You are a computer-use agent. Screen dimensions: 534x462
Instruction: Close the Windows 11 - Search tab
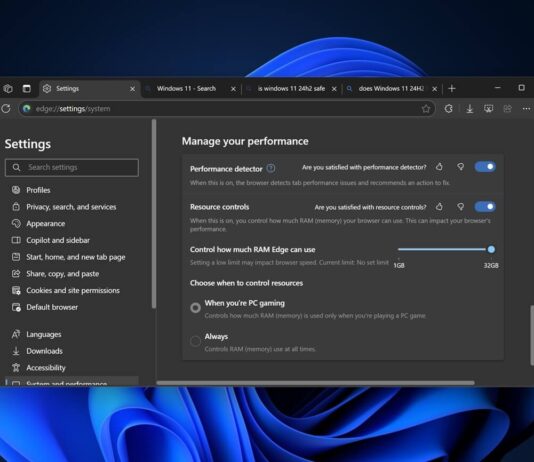click(233, 89)
